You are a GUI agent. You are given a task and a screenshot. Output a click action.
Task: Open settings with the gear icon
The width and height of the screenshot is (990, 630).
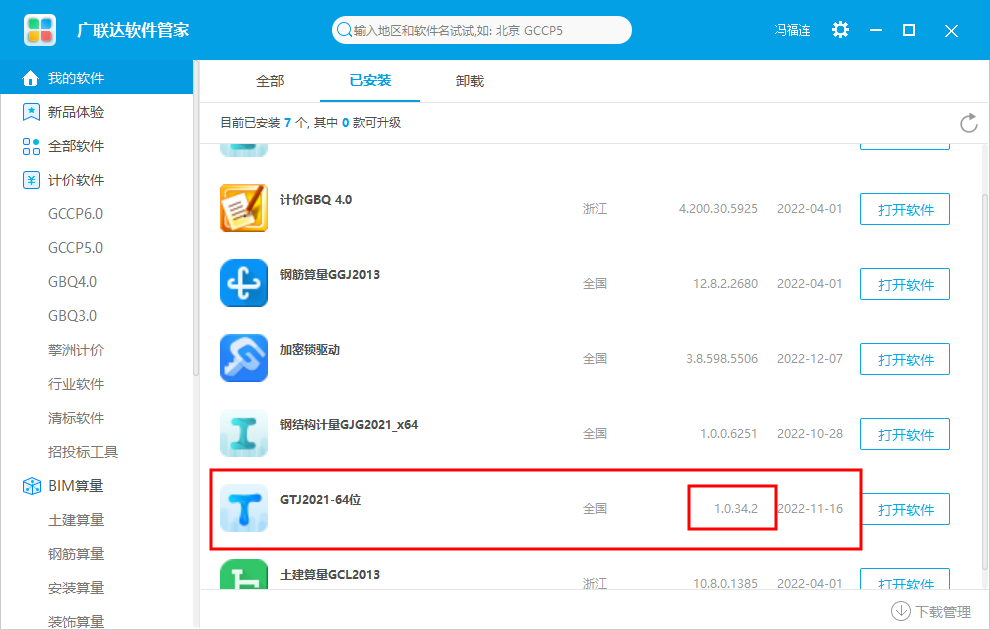point(840,30)
